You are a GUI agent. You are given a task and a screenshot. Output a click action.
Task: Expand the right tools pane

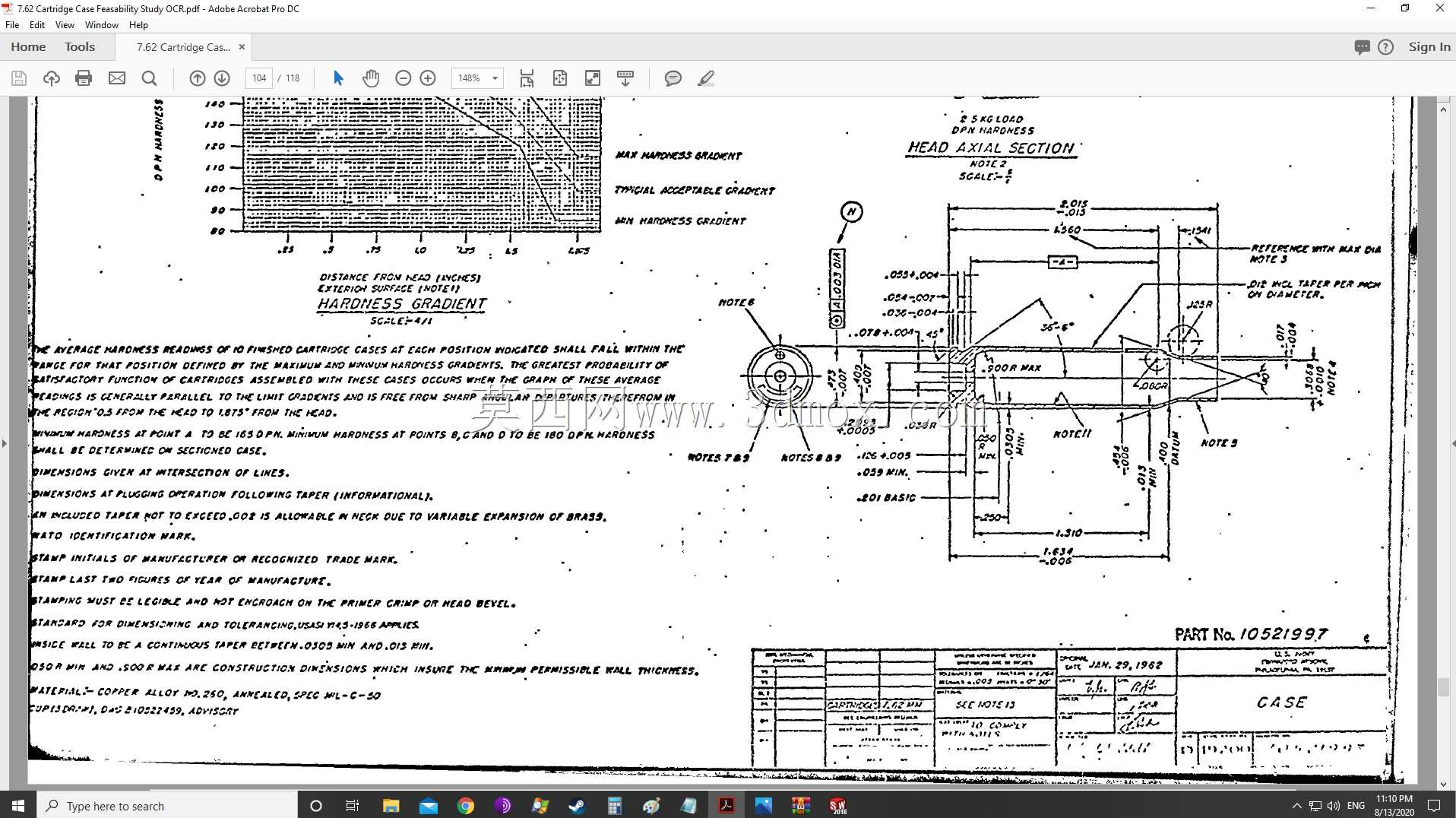click(1452, 443)
